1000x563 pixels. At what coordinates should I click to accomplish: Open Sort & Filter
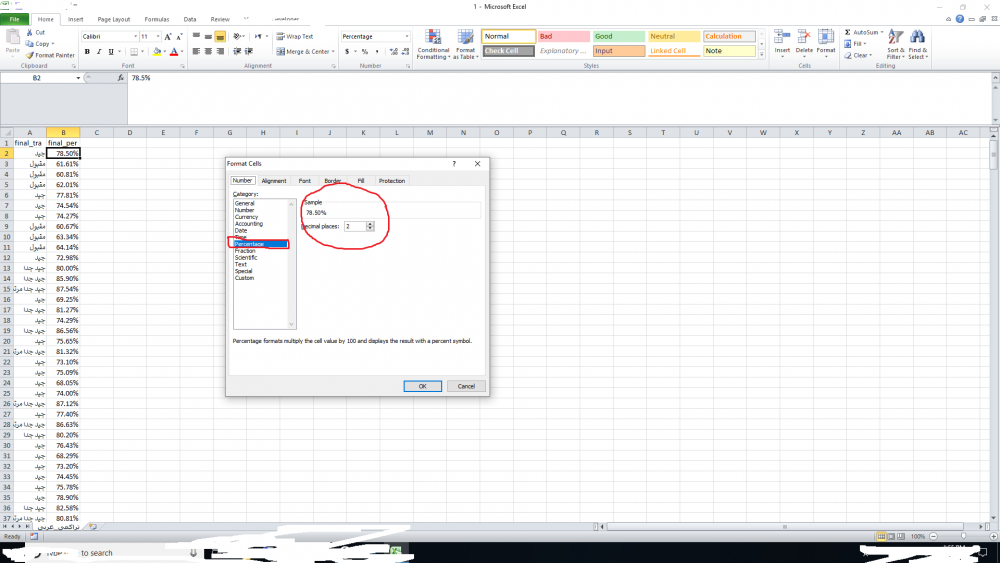[x=895, y=45]
